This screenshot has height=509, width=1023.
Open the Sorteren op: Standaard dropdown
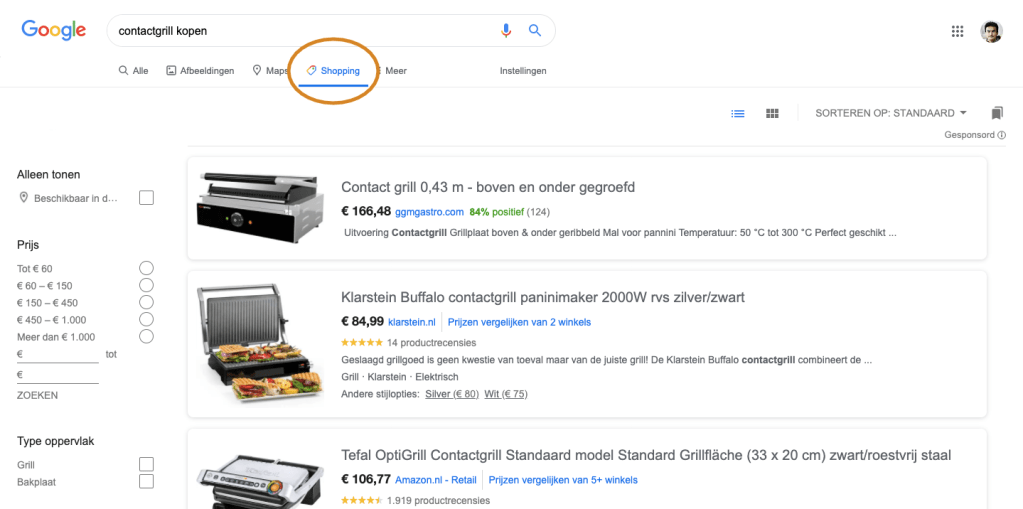tap(891, 113)
